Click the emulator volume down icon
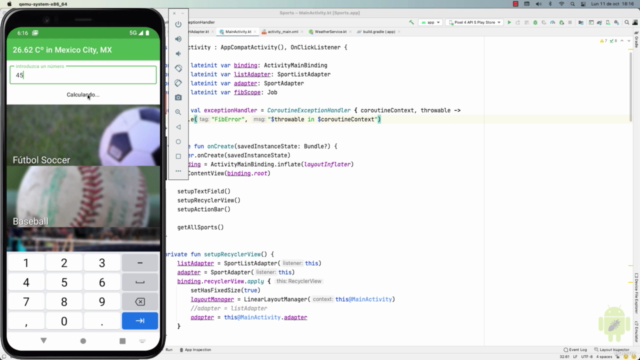The height and width of the screenshot is (360, 640). tap(178, 54)
